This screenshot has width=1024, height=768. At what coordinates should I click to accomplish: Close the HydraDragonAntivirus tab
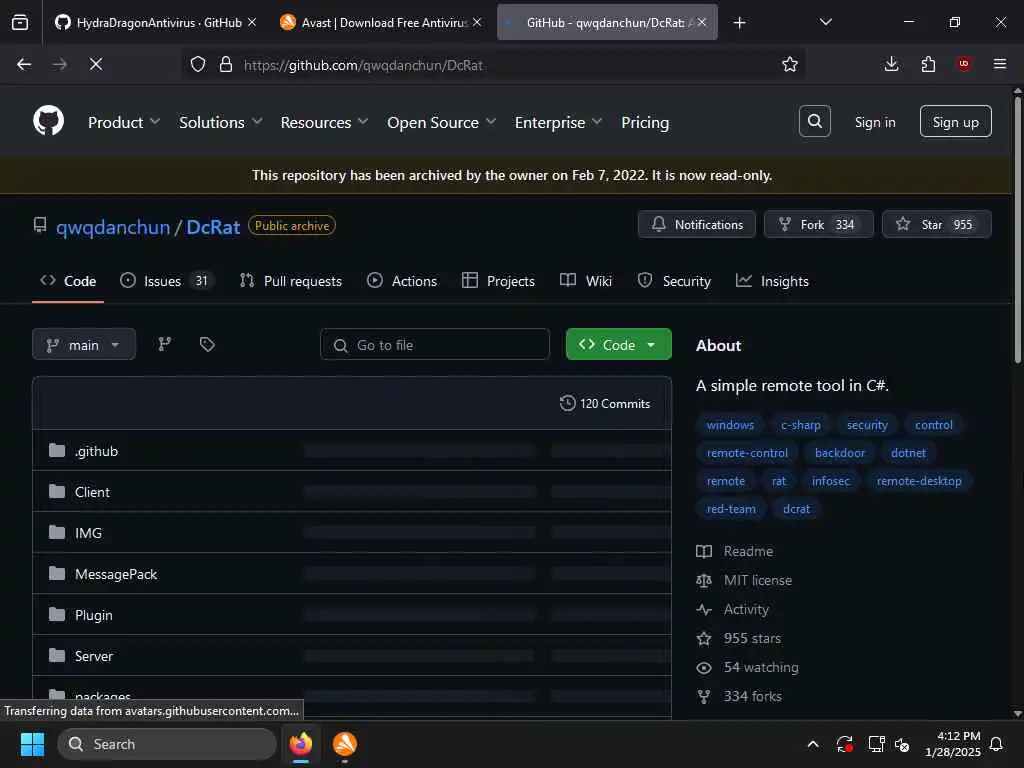[x=251, y=22]
